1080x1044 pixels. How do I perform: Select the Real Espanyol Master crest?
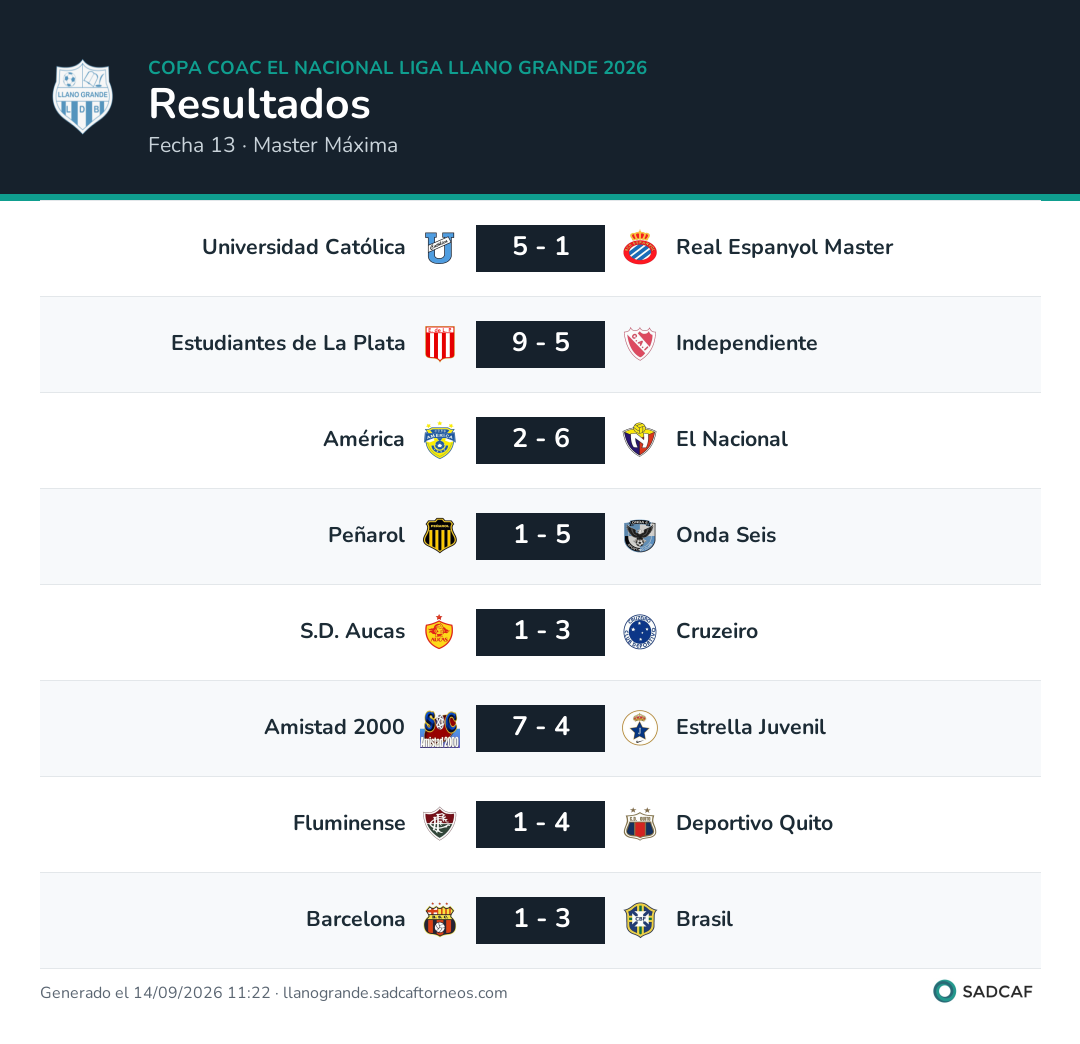click(x=640, y=248)
